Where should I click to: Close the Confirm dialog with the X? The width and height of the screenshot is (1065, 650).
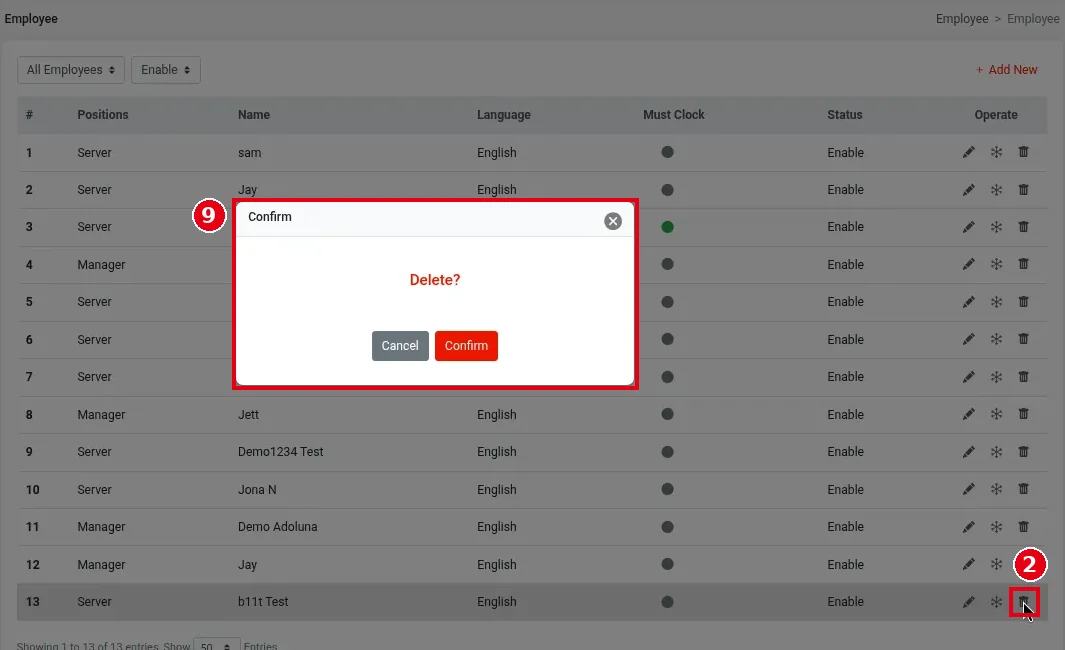click(x=613, y=221)
